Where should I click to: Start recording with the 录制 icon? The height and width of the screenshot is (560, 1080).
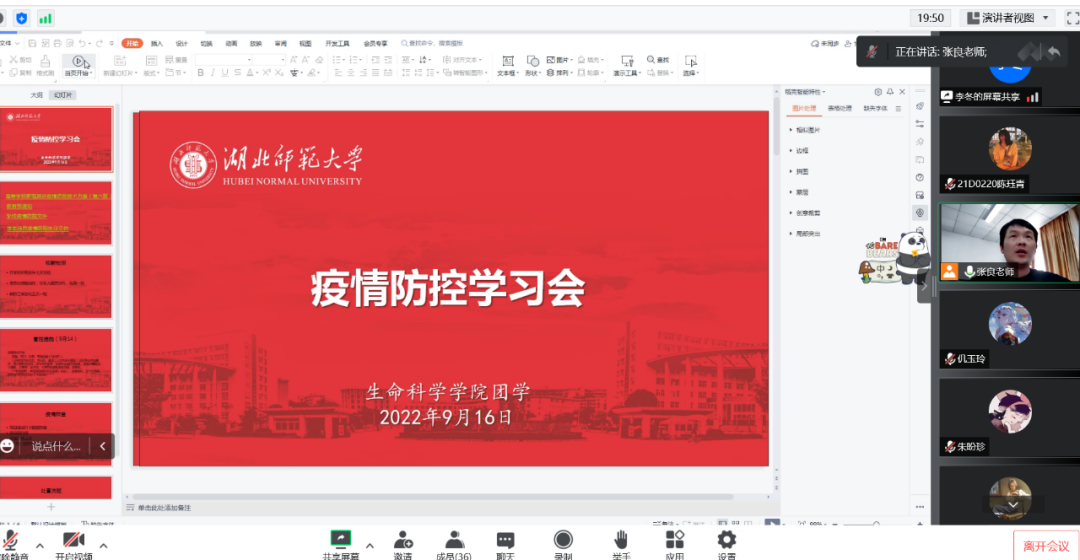pyautogui.click(x=563, y=540)
